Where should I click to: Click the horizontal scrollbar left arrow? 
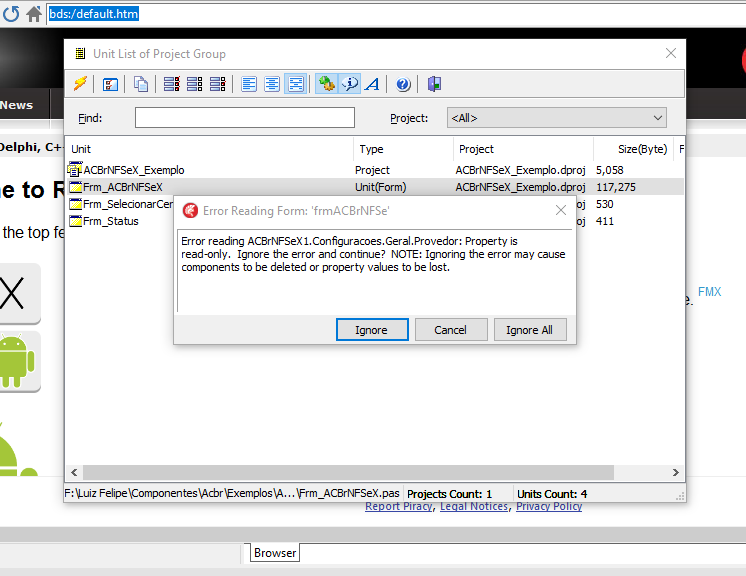pos(74,472)
